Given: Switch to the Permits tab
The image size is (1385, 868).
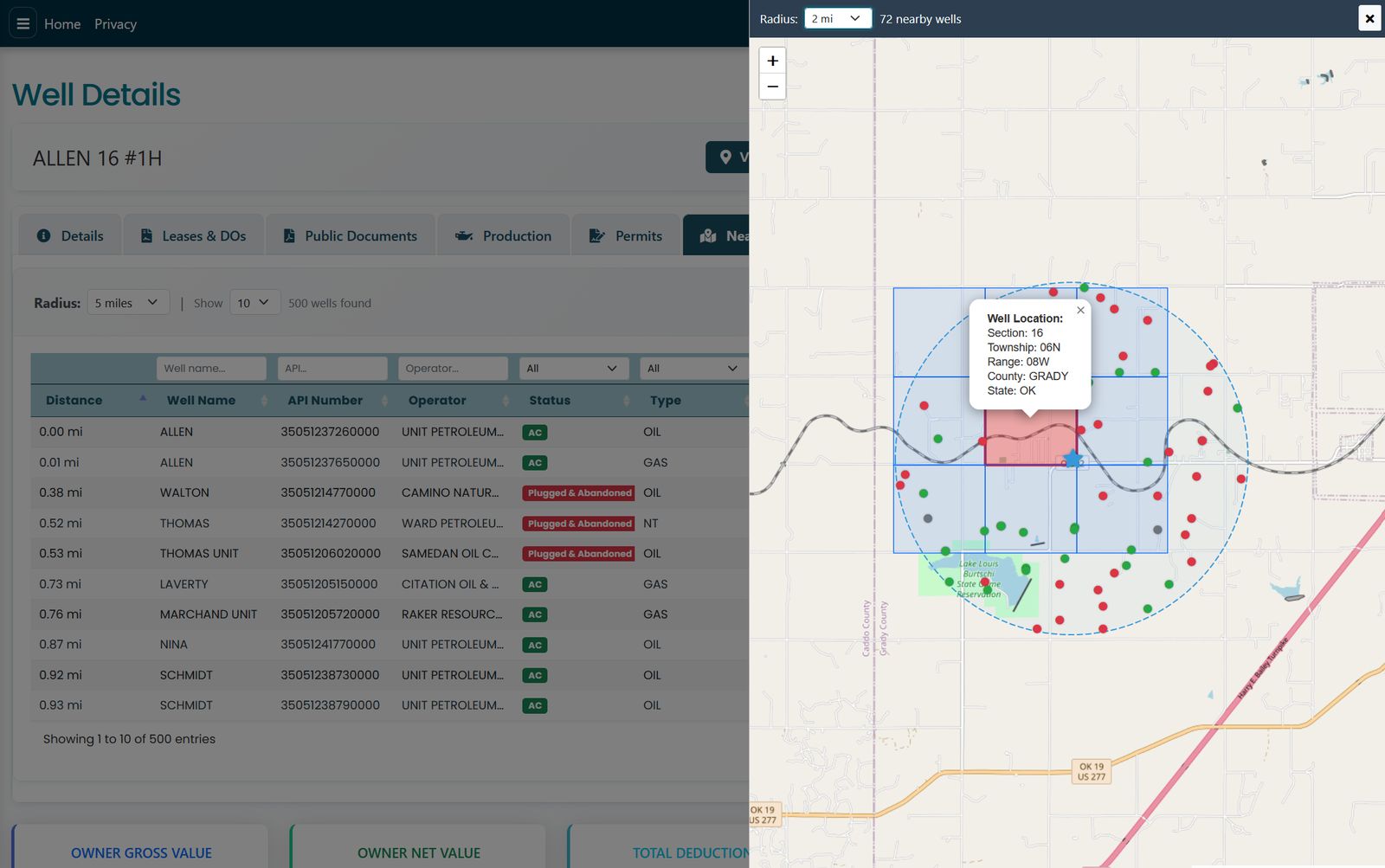Looking at the screenshot, I should tap(626, 235).
